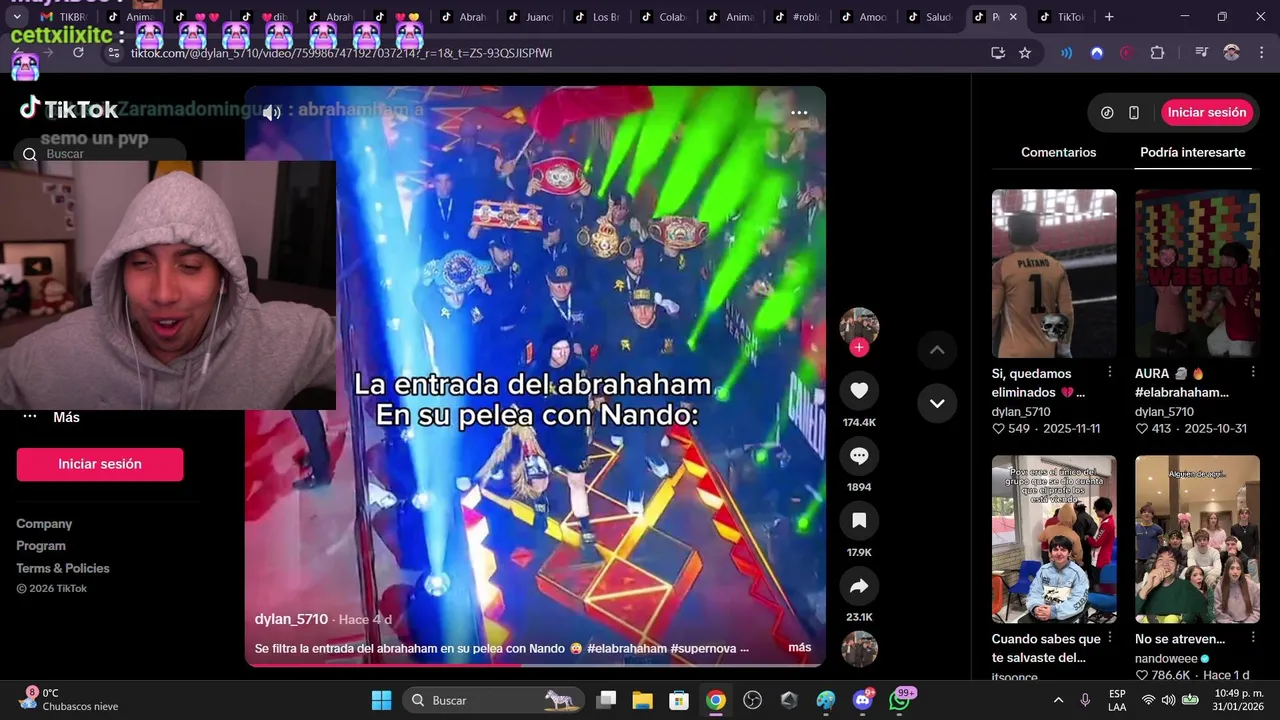
Task: Open File Explorer from taskbar
Action: pyautogui.click(x=641, y=700)
